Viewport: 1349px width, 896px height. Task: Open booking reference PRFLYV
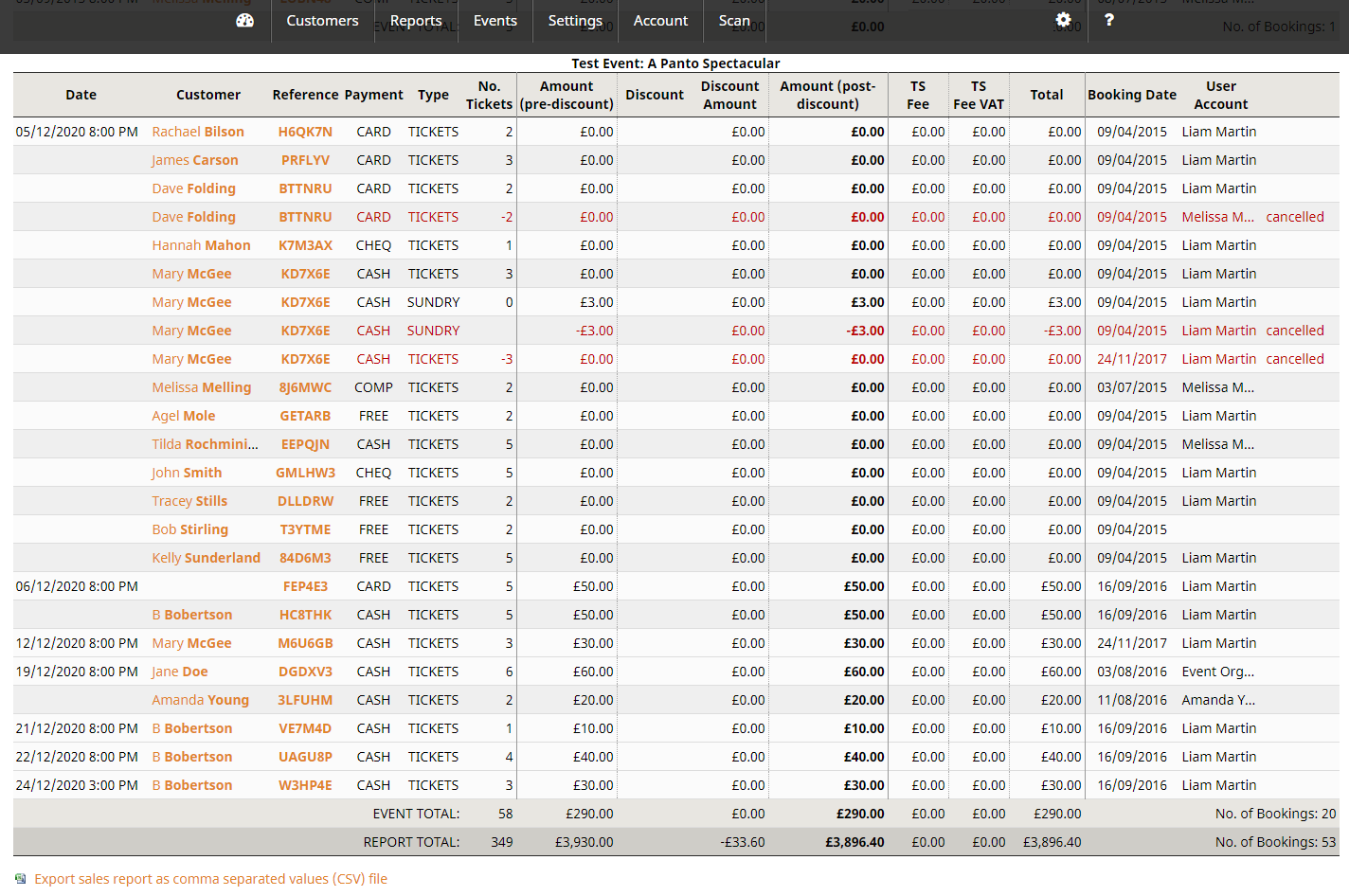click(x=305, y=160)
